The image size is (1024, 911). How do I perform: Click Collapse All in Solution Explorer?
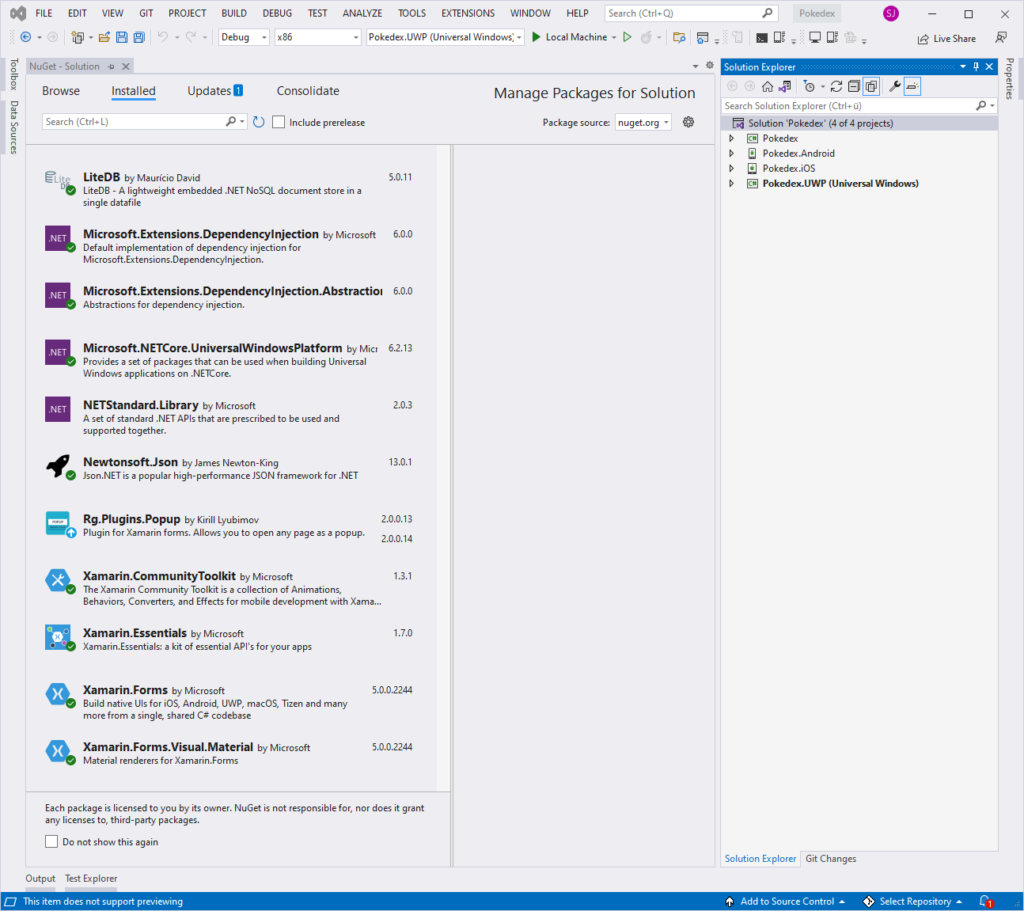point(853,87)
